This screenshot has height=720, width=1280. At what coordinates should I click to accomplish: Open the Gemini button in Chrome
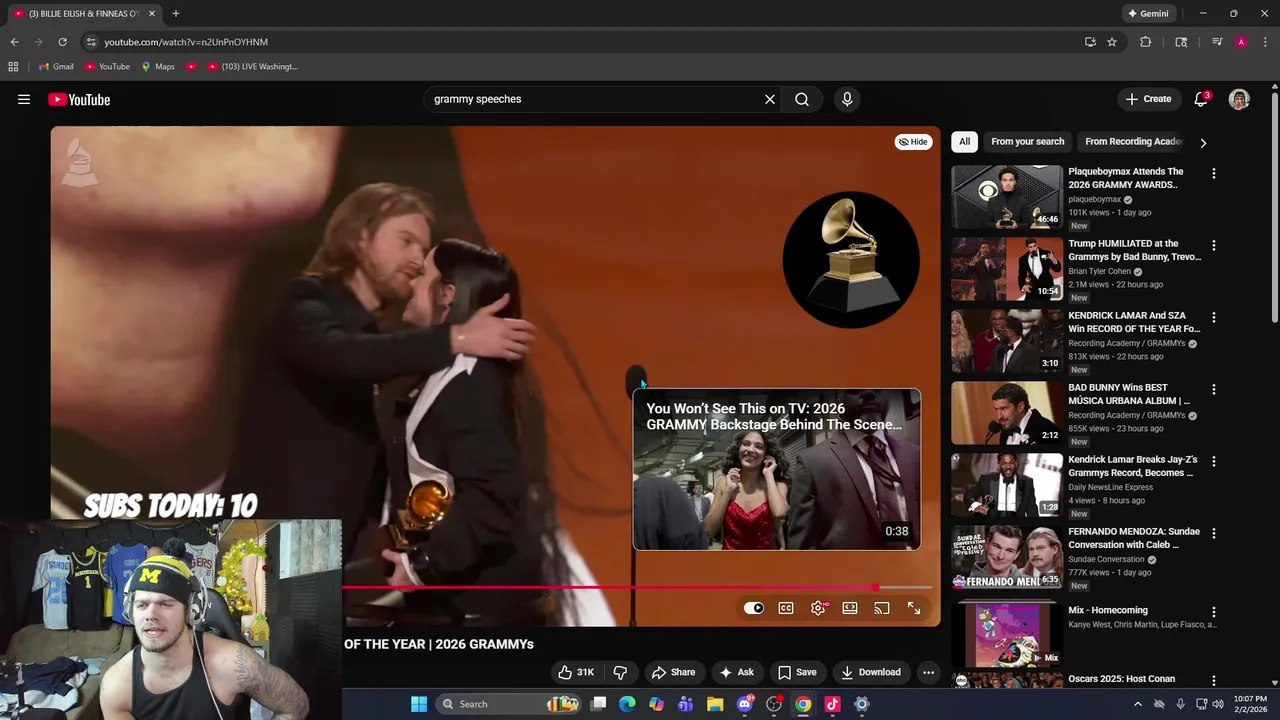pos(1148,13)
